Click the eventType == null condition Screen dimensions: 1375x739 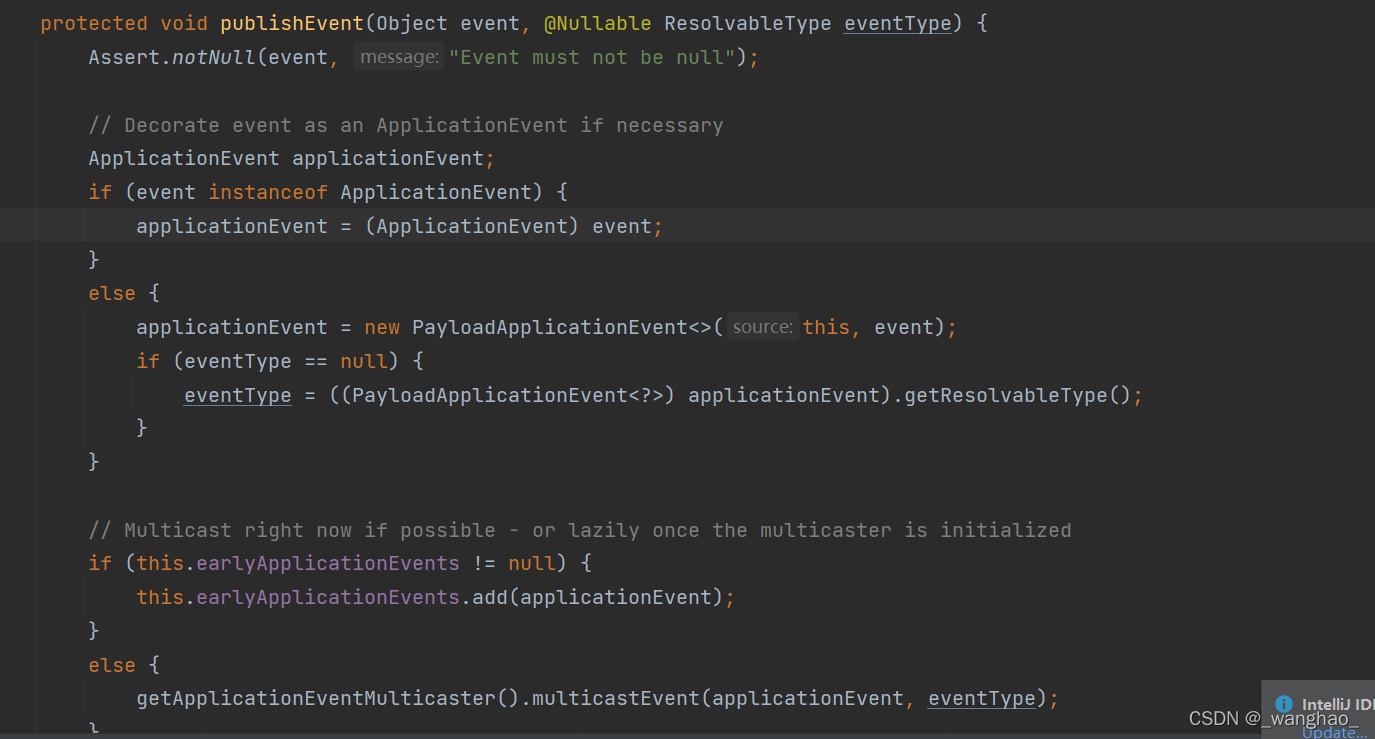click(286, 361)
